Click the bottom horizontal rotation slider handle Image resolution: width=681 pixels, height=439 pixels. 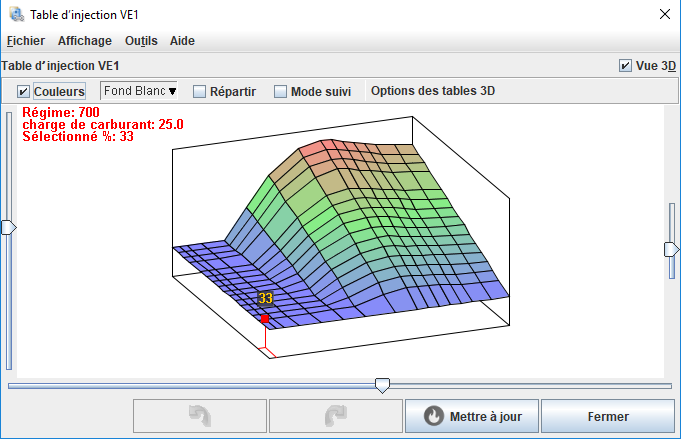pos(381,385)
